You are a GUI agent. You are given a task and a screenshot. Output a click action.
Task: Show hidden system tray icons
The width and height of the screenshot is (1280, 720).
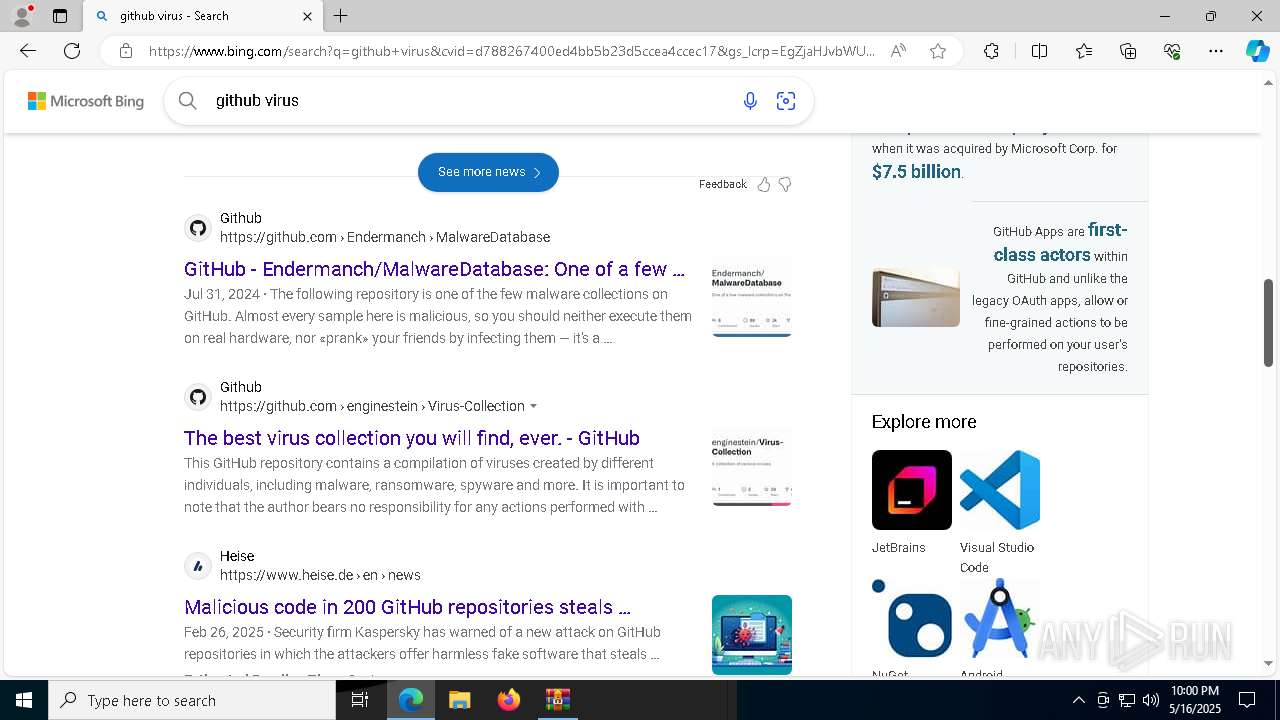(1078, 700)
